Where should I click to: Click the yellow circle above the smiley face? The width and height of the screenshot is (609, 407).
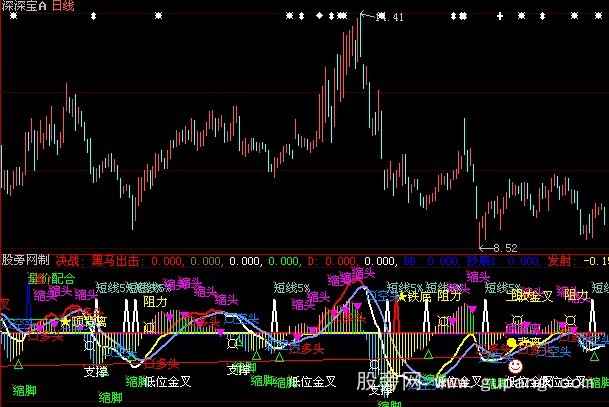click(513, 343)
